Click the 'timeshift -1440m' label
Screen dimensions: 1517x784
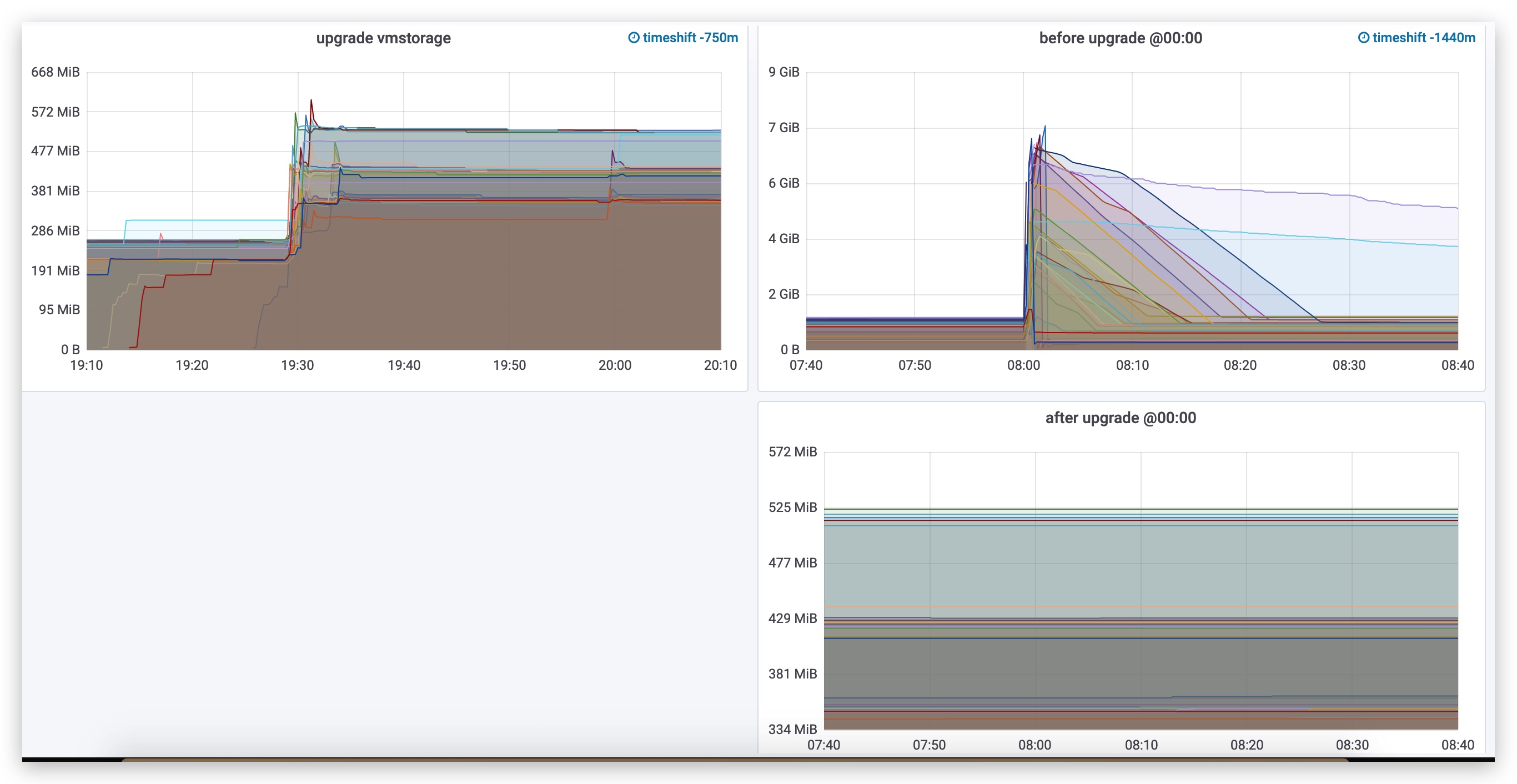pos(1424,38)
